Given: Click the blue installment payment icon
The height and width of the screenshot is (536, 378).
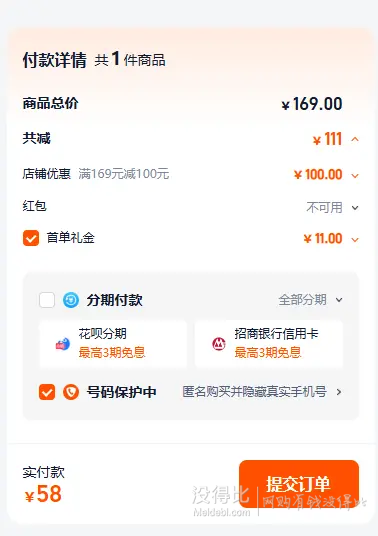Looking at the screenshot, I should [x=71, y=300].
